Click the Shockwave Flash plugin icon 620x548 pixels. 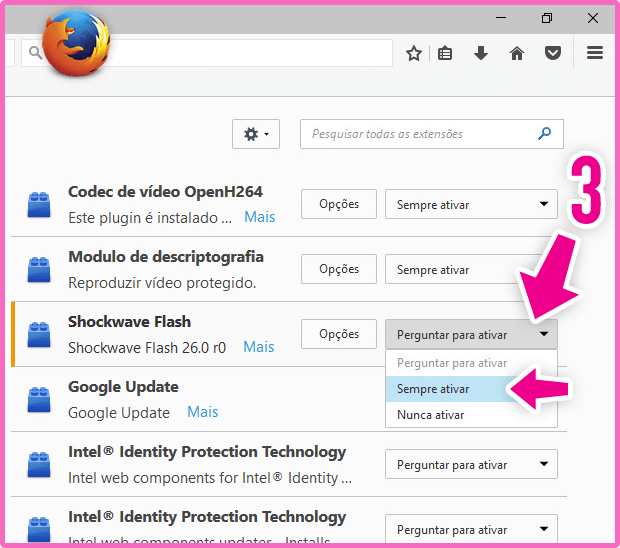tap(39, 334)
